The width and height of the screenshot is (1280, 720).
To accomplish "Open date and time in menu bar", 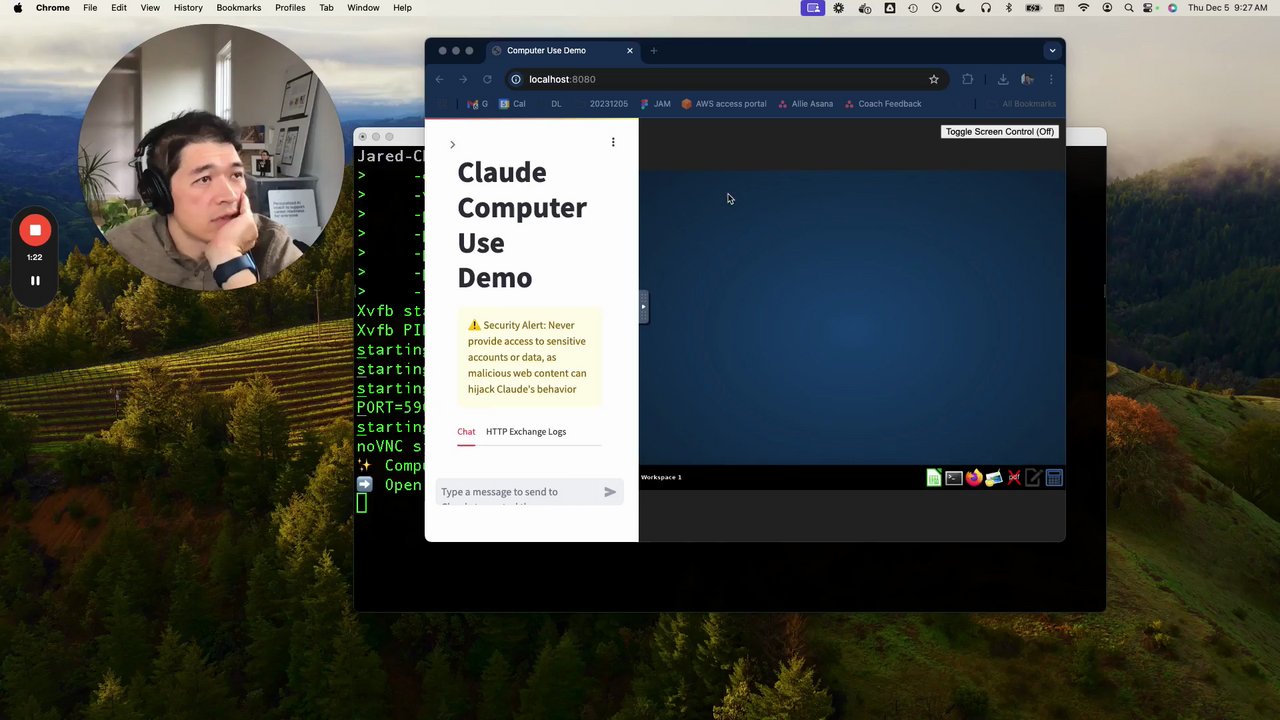I will pyautogui.click(x=1227, y=8).
